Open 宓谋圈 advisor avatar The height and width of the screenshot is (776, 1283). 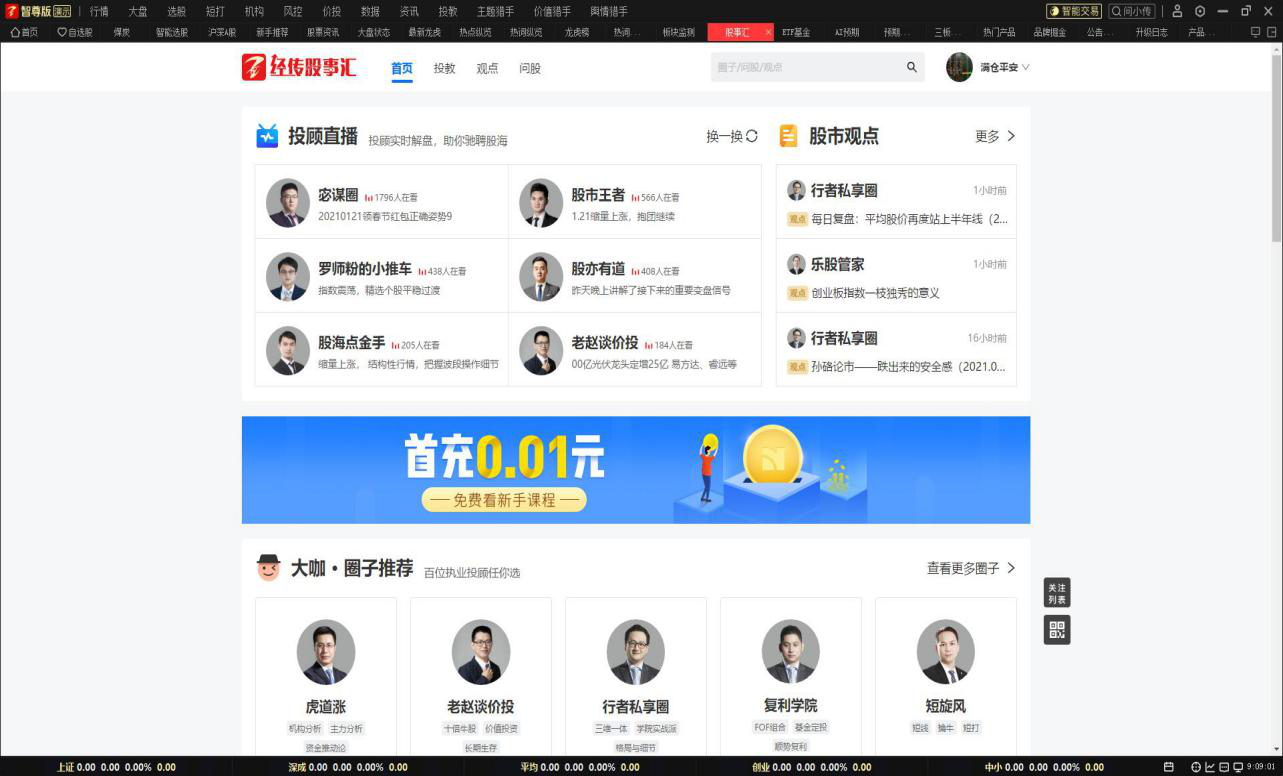click(x=288, y=203)
